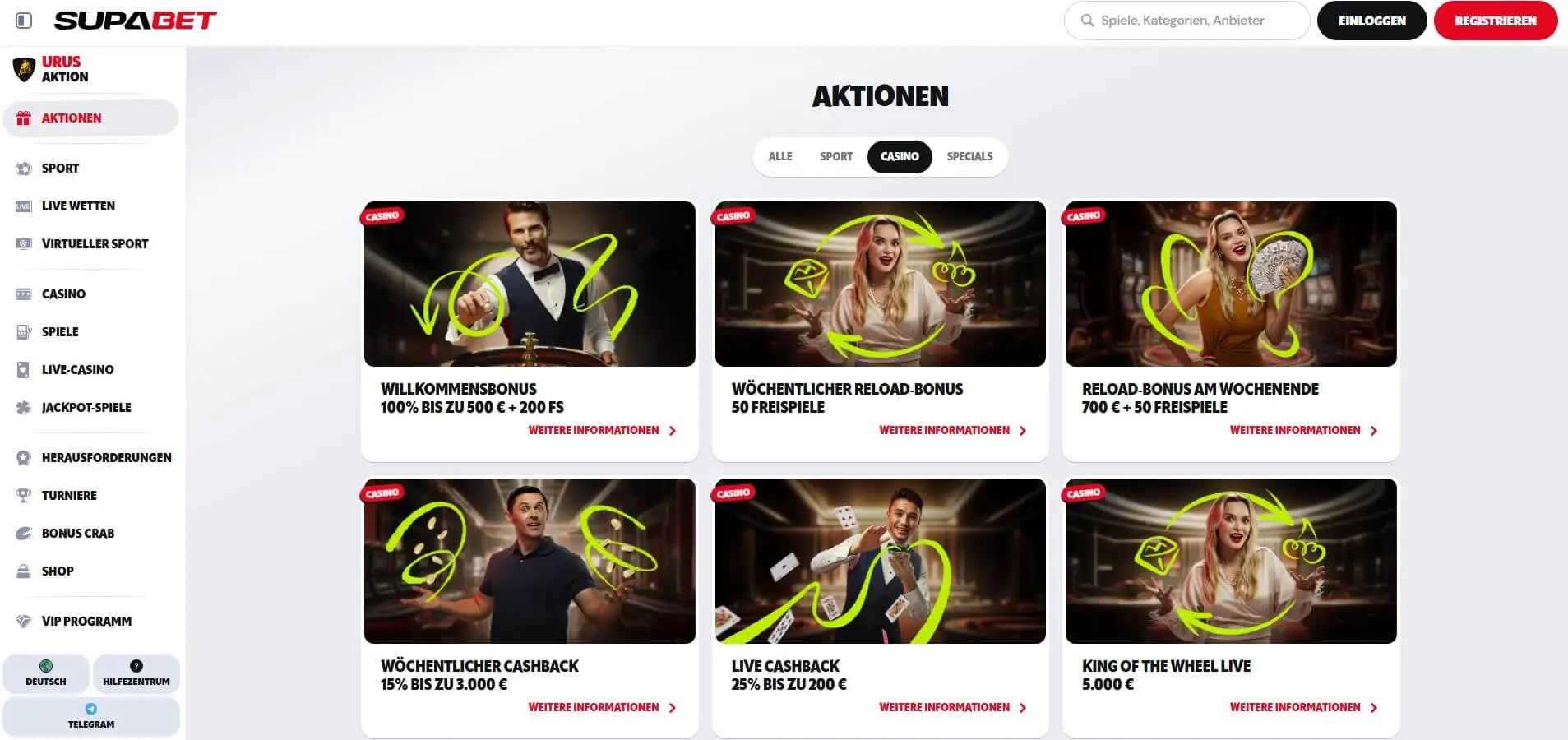Switch to the Specials promotions tab

click(x=969, y=156)
